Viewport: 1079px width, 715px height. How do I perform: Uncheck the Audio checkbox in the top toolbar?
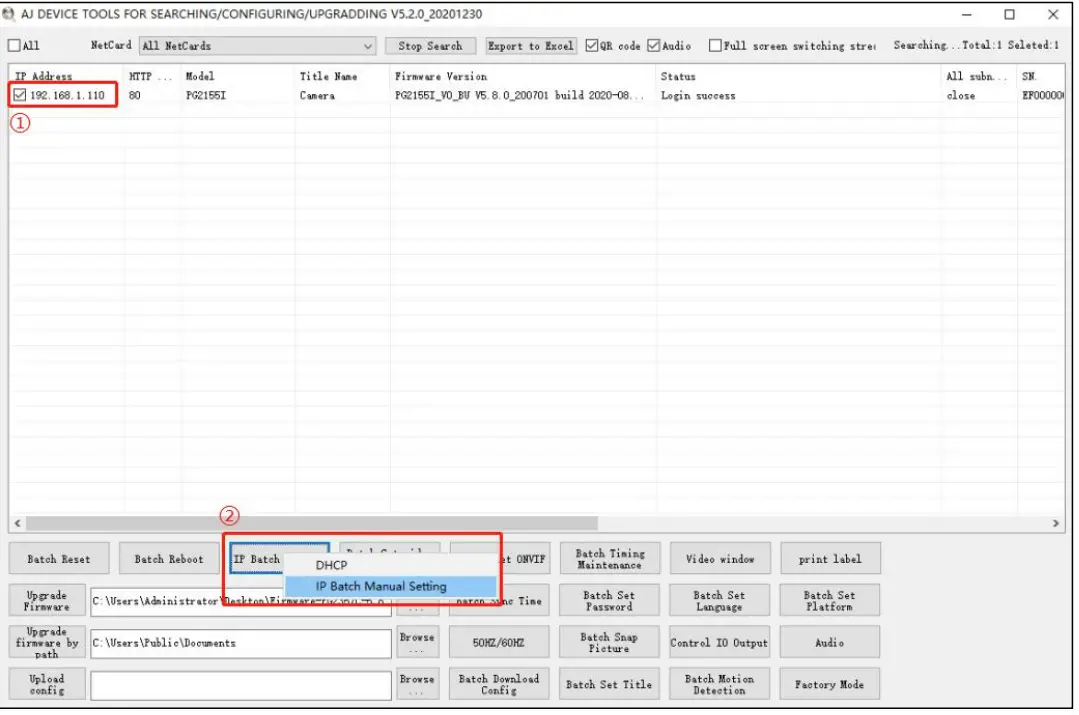654,45
